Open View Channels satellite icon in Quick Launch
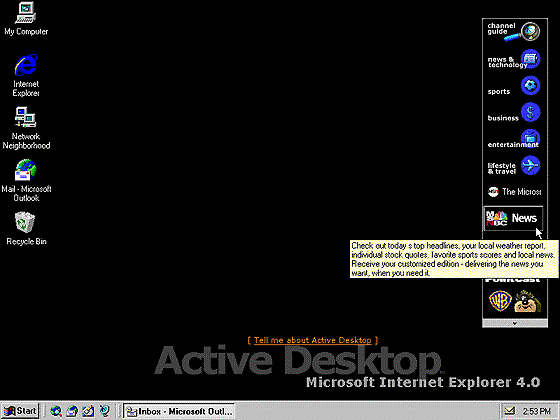This screenshot has width=560, height=420. click(x=105, y=411)
